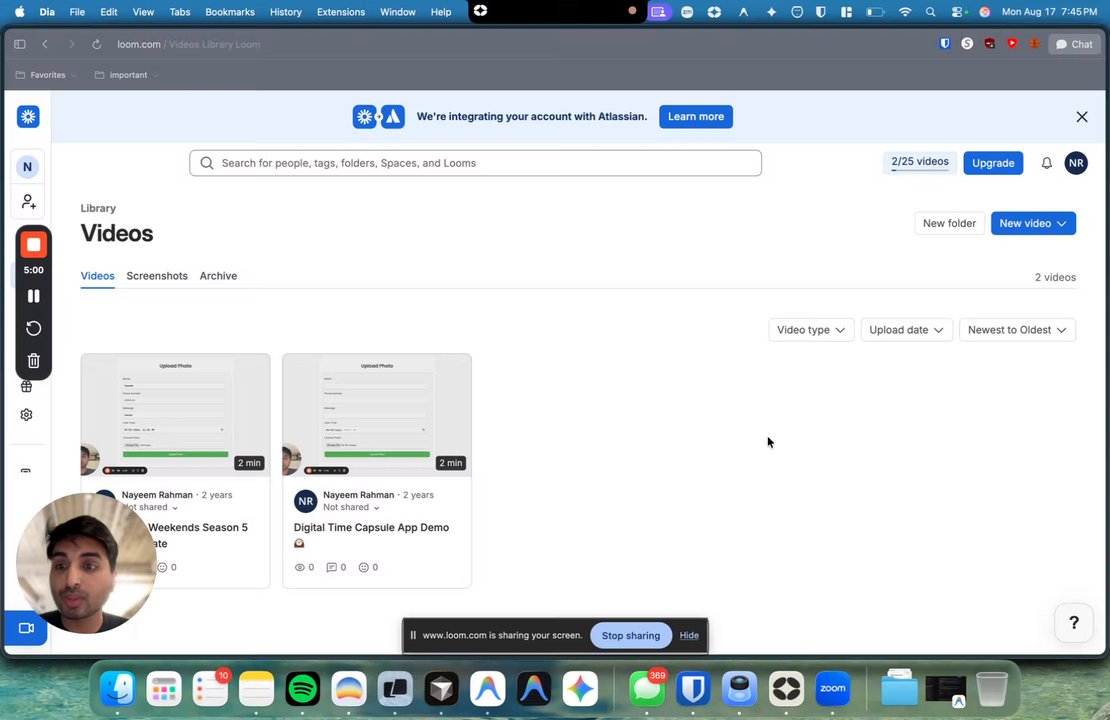Open the Newest to Oldest sort dropdown

1017,330
